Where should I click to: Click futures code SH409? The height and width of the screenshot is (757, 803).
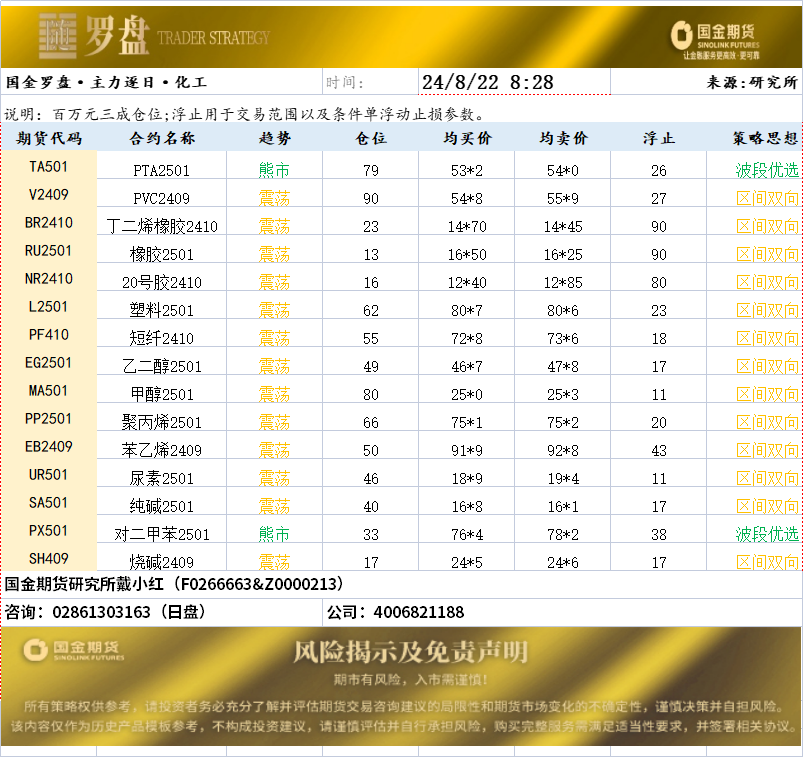49,559
